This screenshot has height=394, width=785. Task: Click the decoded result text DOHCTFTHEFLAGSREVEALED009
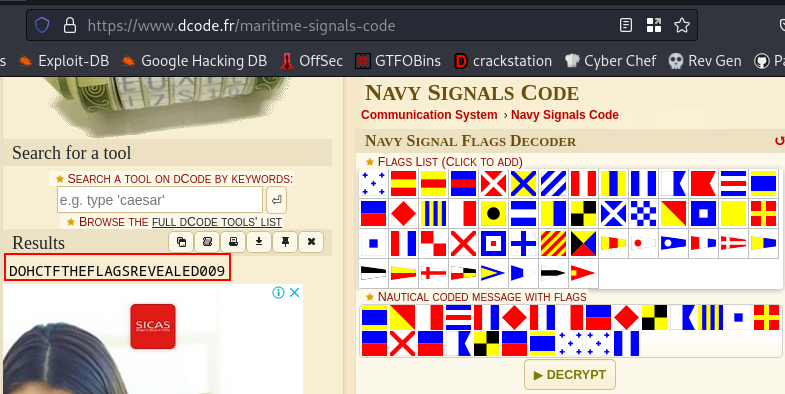click(x=117, y=271)
